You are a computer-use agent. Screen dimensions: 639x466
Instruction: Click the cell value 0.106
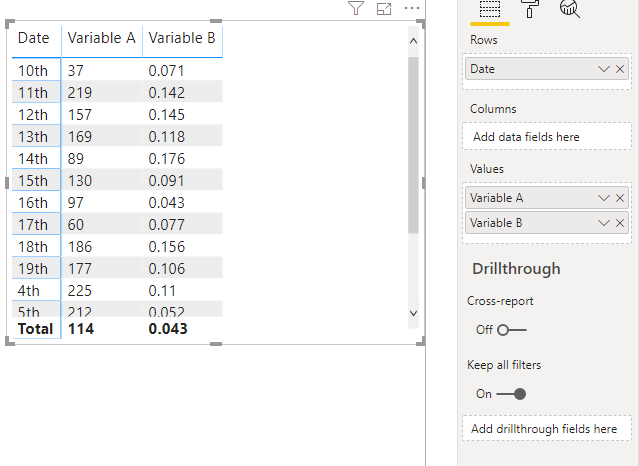(167, 269)
